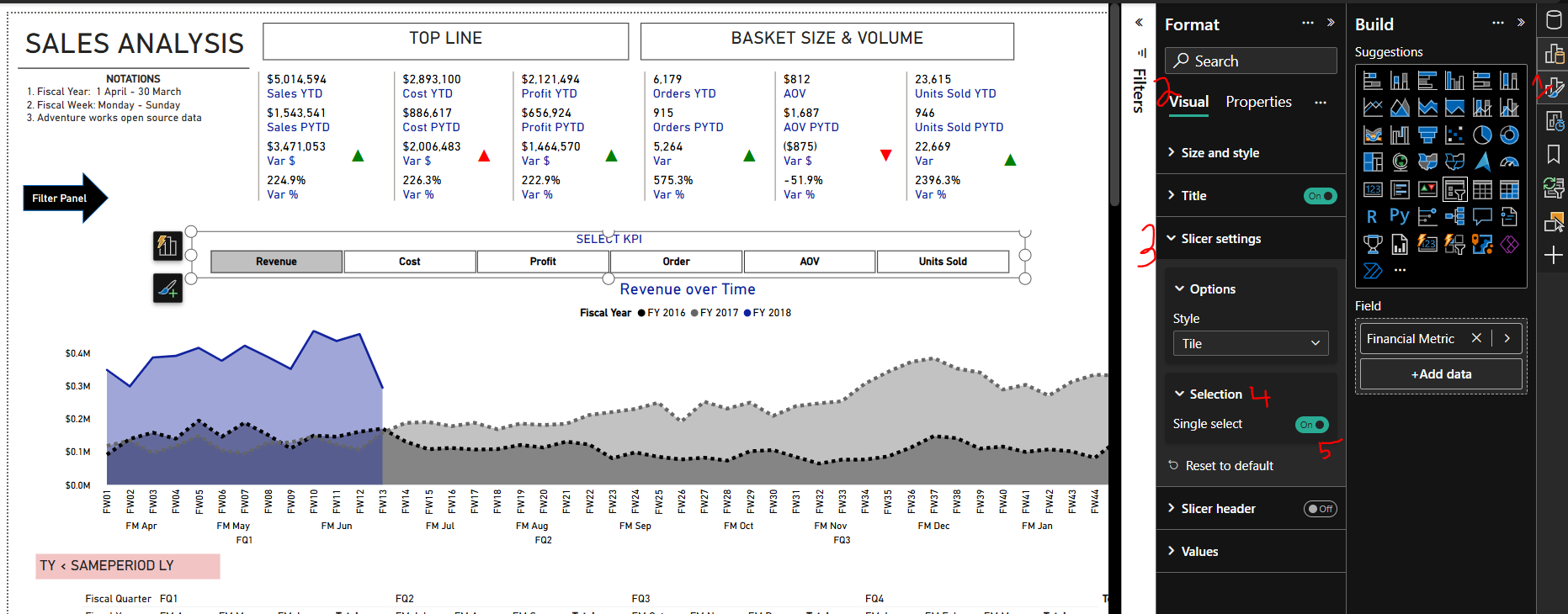Select the Visual tab in Format pane
Viewport: 1568px width, 614px height.
[1188, 102]
